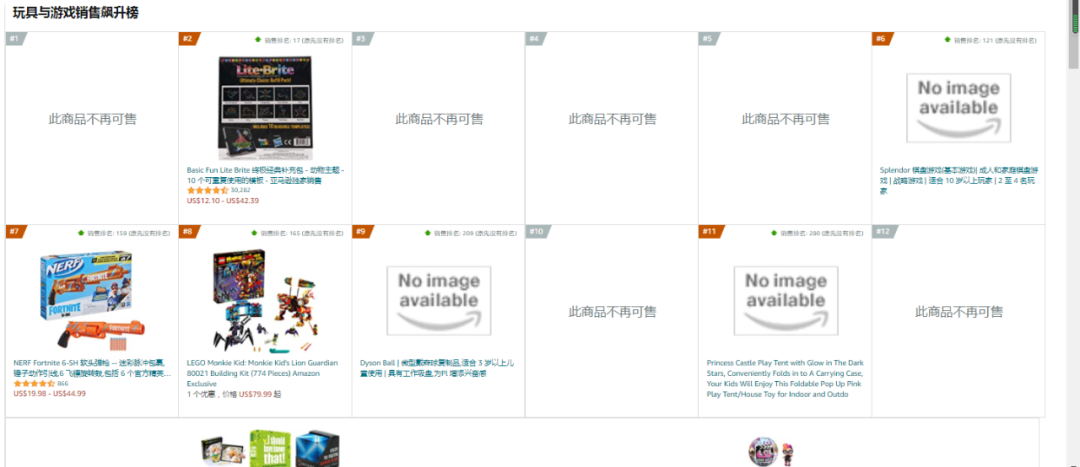
Task: Open the green 'I should have known that!' box thumbnail
Action: (271, 448)
